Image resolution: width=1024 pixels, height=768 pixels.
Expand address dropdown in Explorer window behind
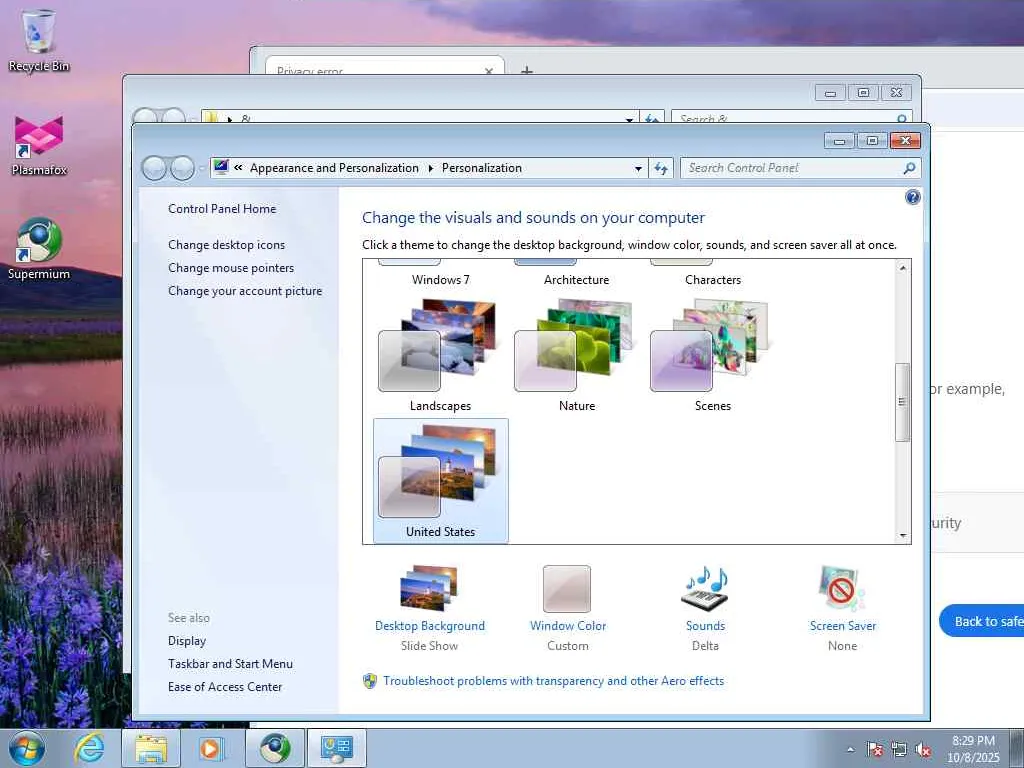click(x=629, y=119)
